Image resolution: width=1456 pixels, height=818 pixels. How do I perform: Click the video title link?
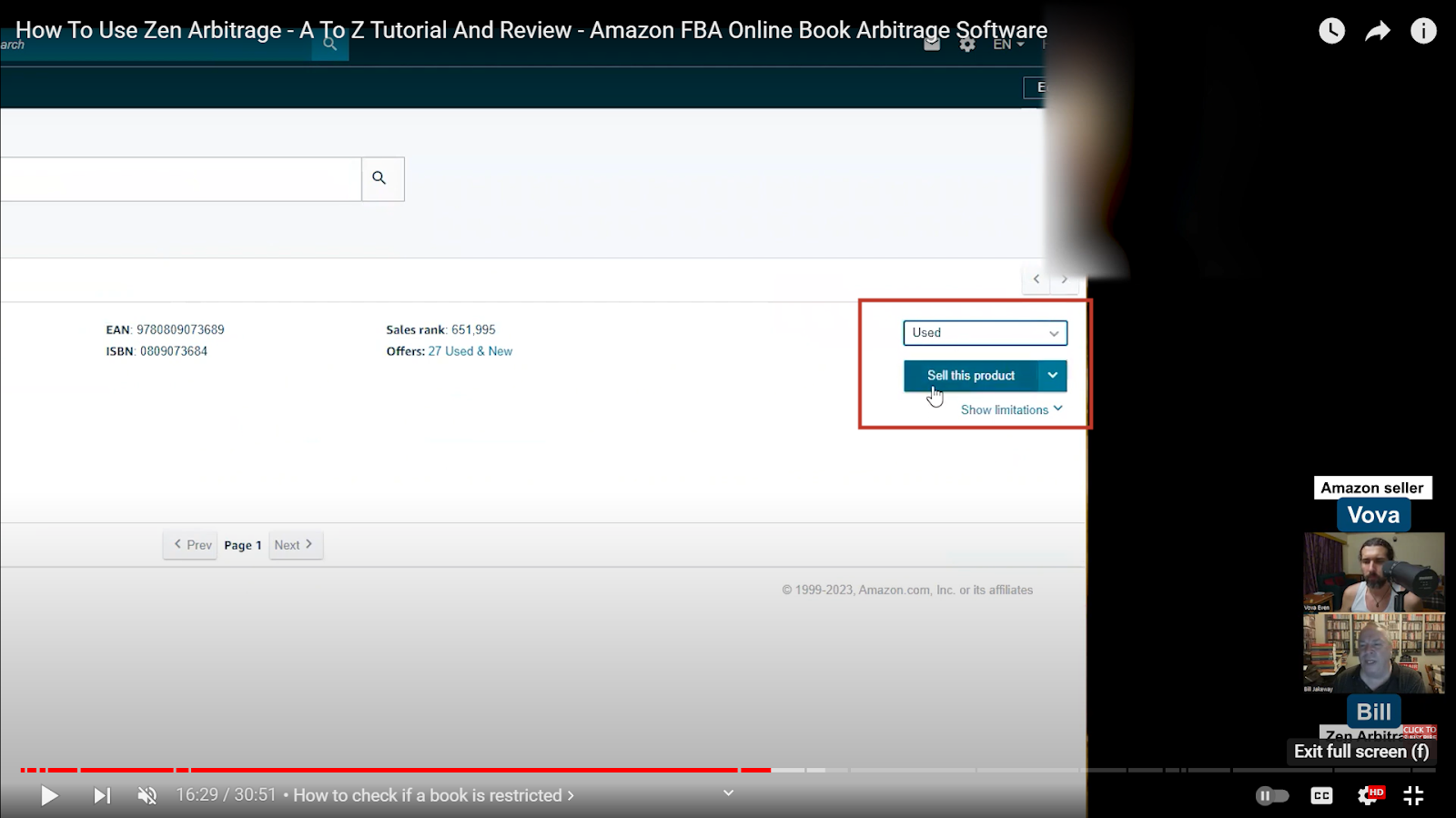(531, 30)
